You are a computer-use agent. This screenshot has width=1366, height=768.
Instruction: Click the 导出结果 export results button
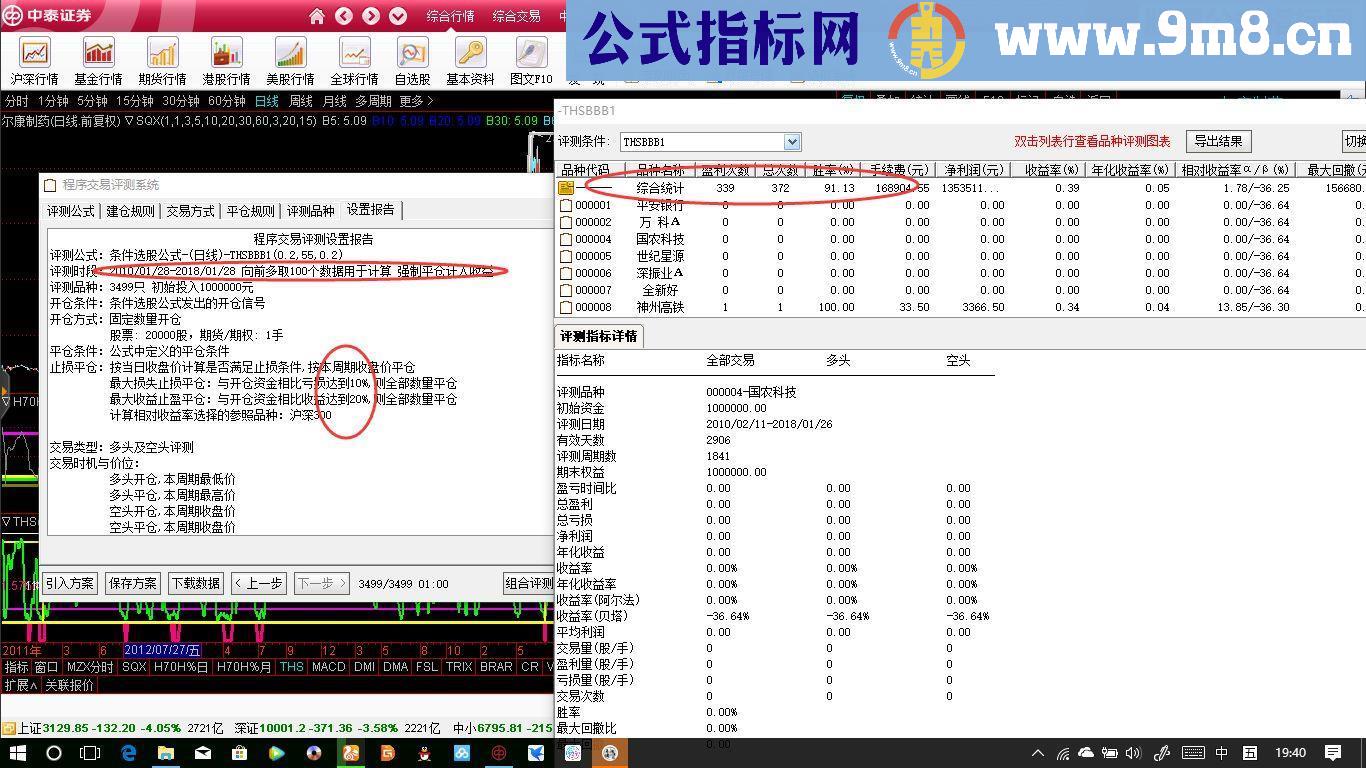click(1218, 141)
